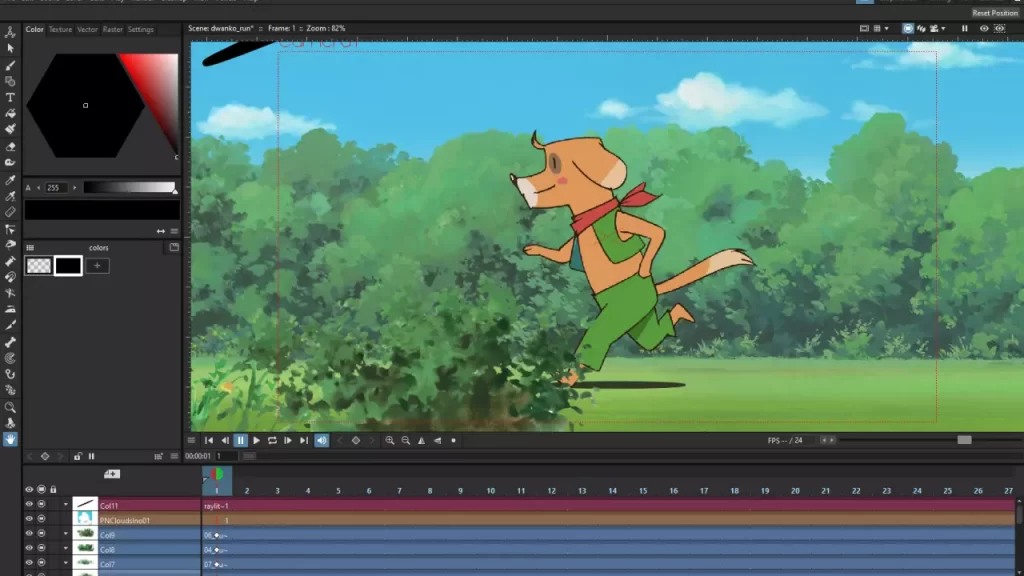Select the Magnet tool
1024x576 pixels.
(x=10, y=277)
